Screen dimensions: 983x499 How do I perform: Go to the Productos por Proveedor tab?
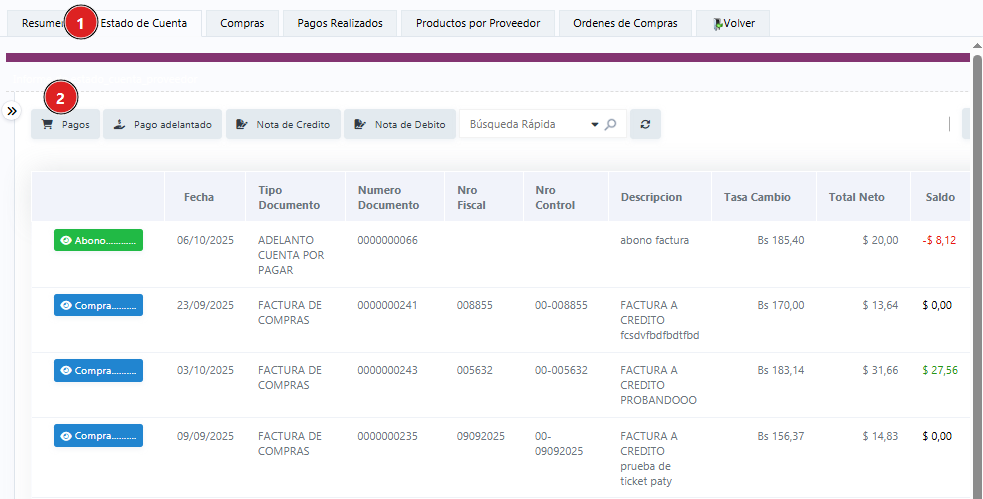click(x=478, y=23)
